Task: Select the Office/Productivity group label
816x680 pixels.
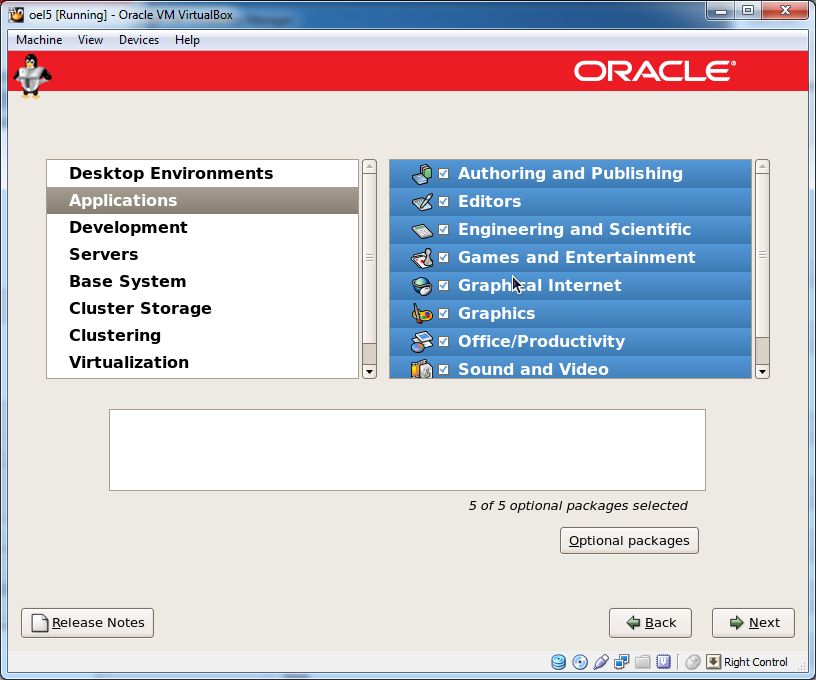Action: point(541,342)
